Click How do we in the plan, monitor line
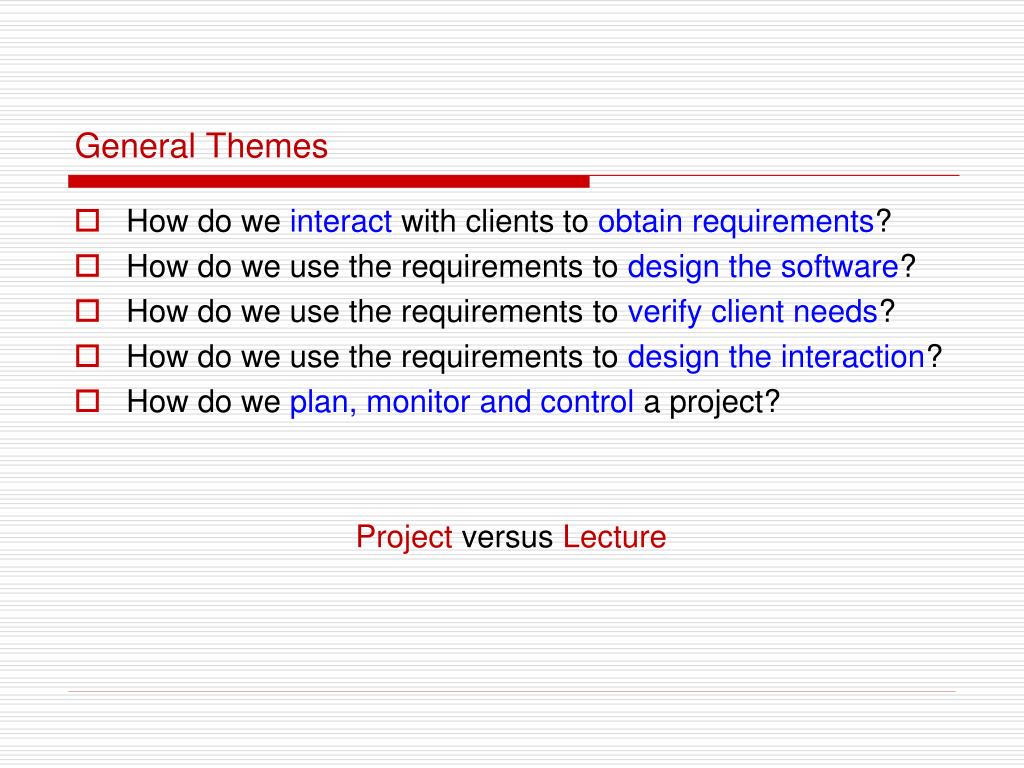 point(204,402)
